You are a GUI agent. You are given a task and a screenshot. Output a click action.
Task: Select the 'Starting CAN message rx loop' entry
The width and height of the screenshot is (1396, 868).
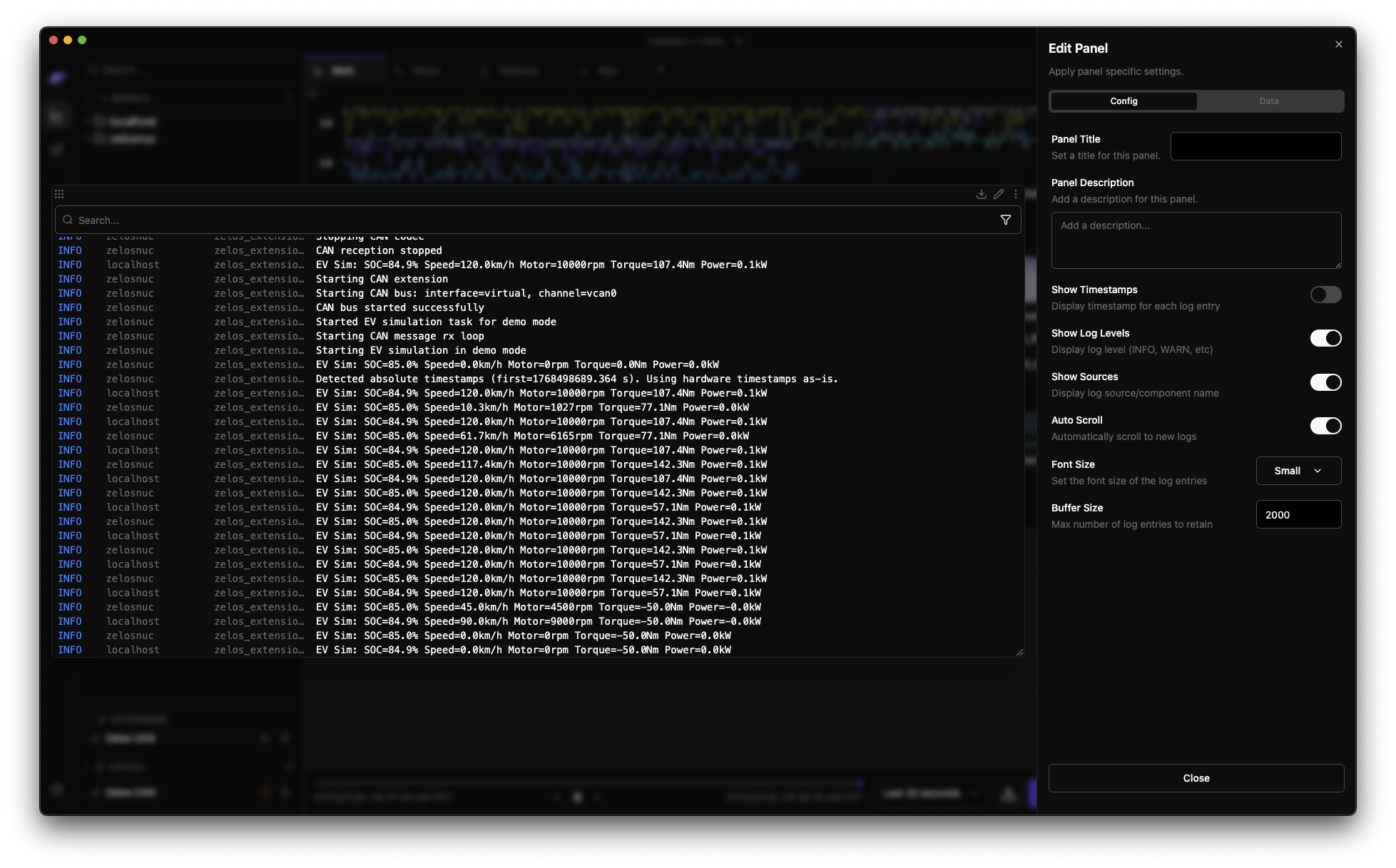coord(538,336)
